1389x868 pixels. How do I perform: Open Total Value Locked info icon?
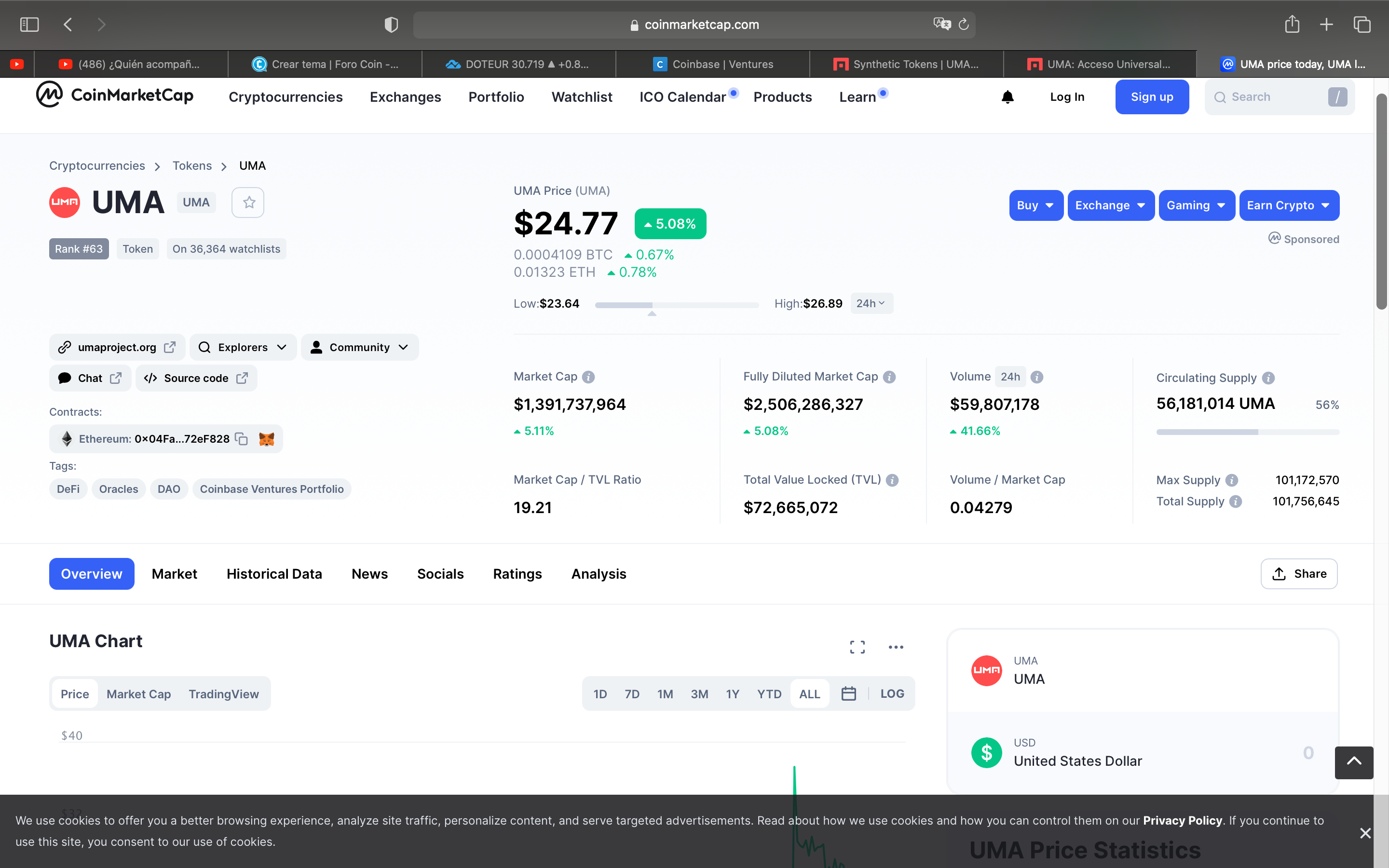tap(892, 480)
